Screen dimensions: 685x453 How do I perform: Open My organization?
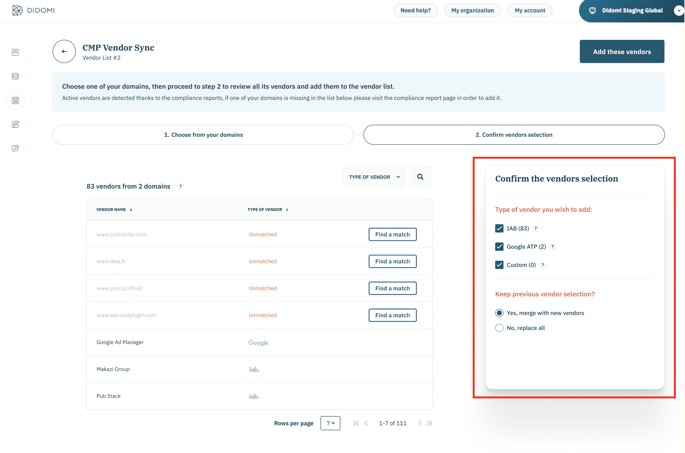[473, 10]
